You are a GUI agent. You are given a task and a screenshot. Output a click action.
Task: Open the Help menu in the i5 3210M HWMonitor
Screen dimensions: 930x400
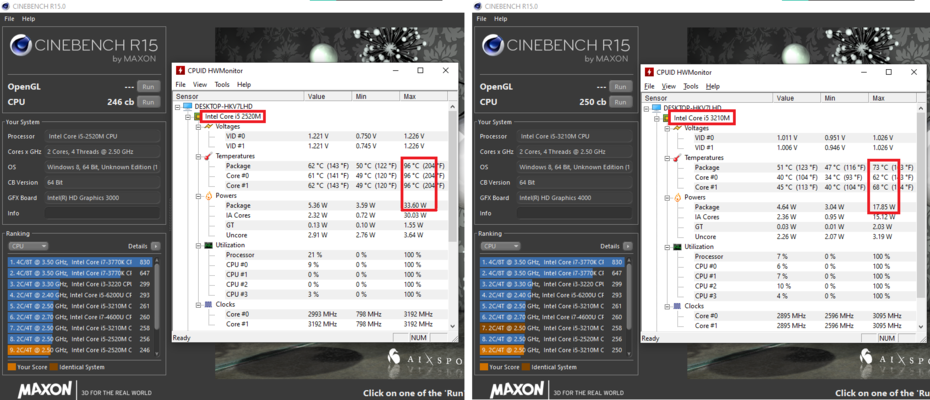coord(713,86)
